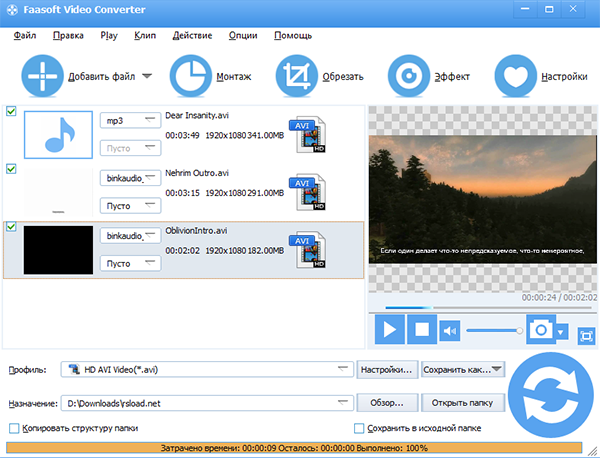Viewport: 600px width, 458px height.
Task: Enable Копировать структуру папки checkbox
Action: [14, 428]
